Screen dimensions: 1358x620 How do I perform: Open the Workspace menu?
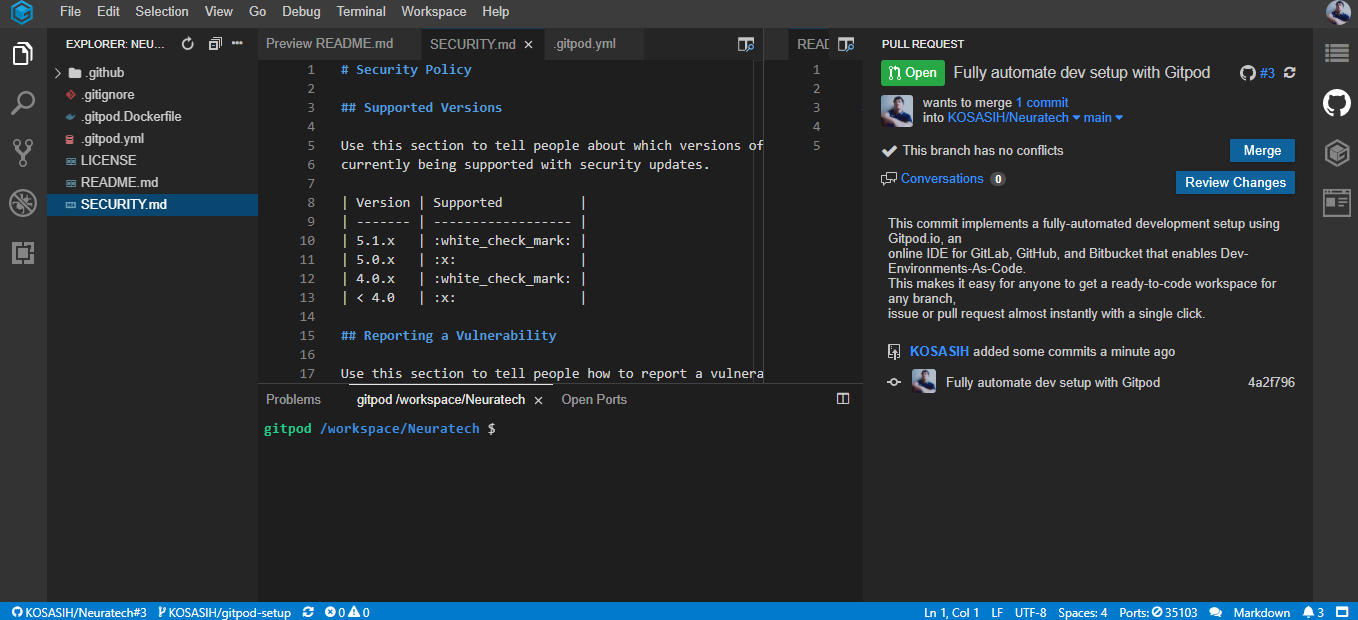(x=434, y=12)
